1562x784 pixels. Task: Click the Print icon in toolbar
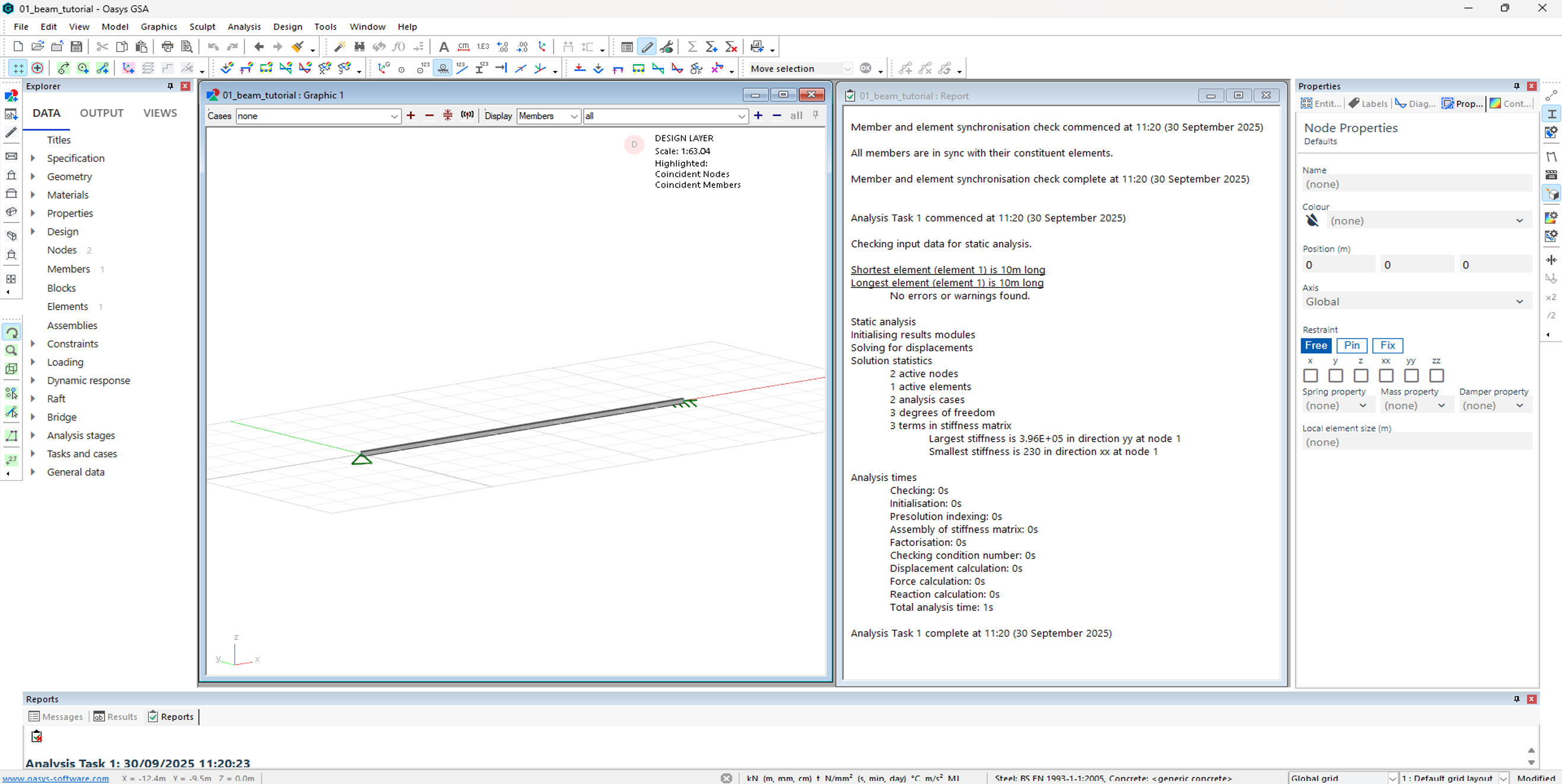coord(167,47)
